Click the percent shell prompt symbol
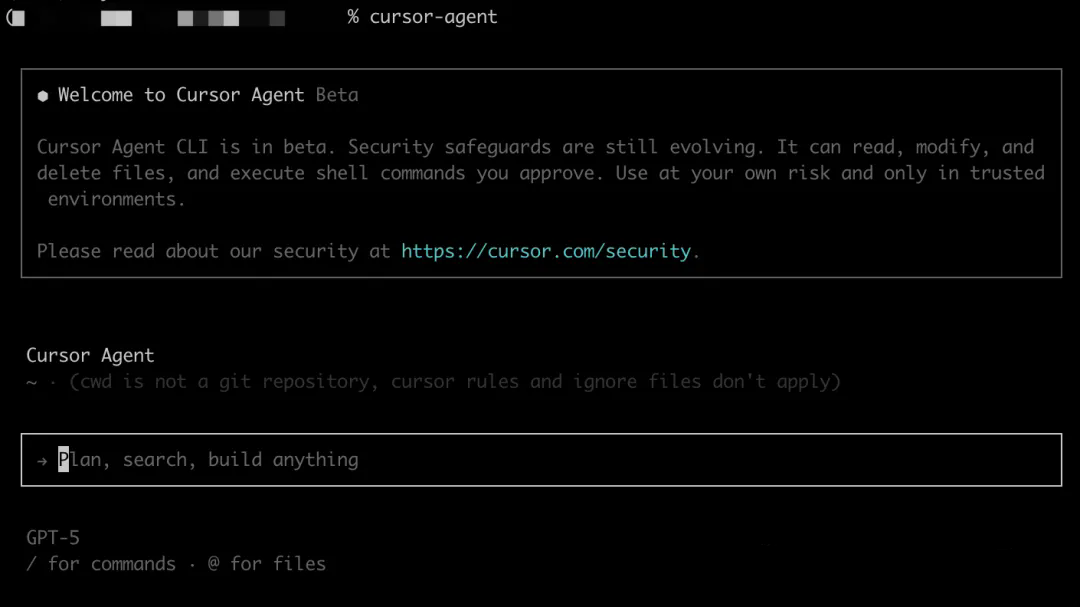Image resolution: width=1080 pixels, height=607 pixels. point(353,17)
